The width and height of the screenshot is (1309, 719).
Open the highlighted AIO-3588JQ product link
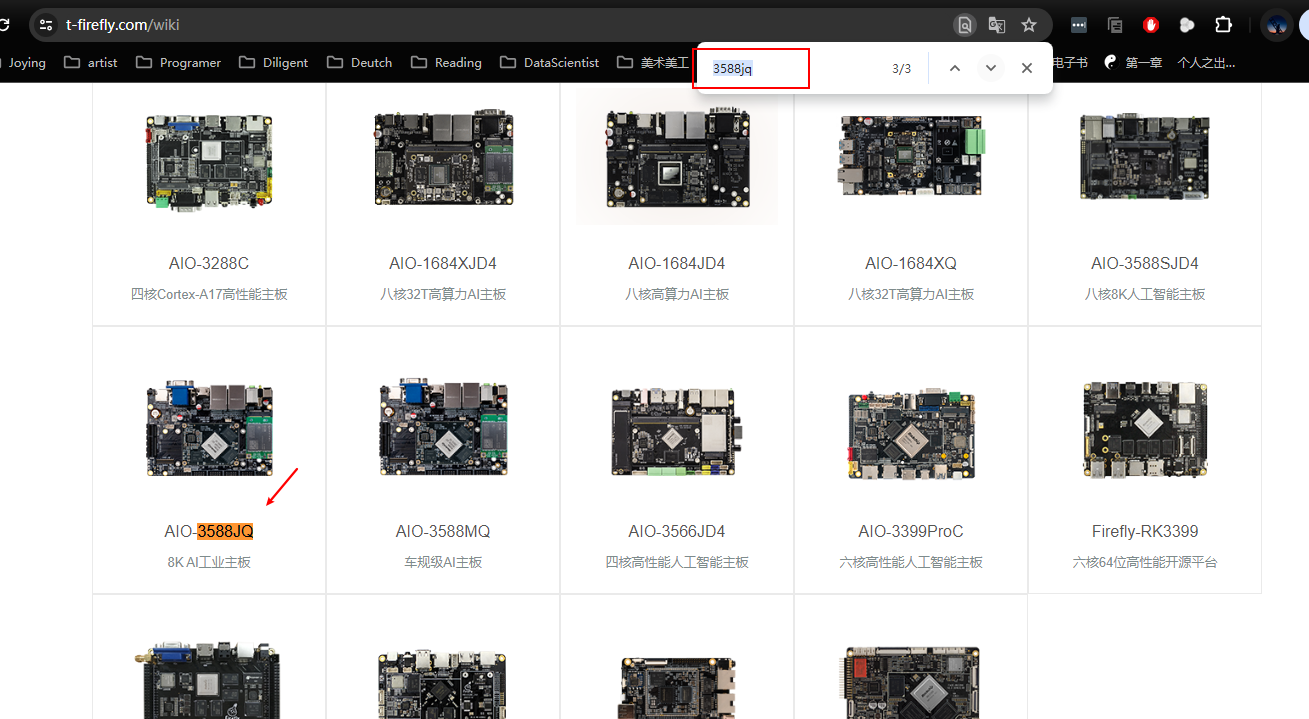(209, 532)
